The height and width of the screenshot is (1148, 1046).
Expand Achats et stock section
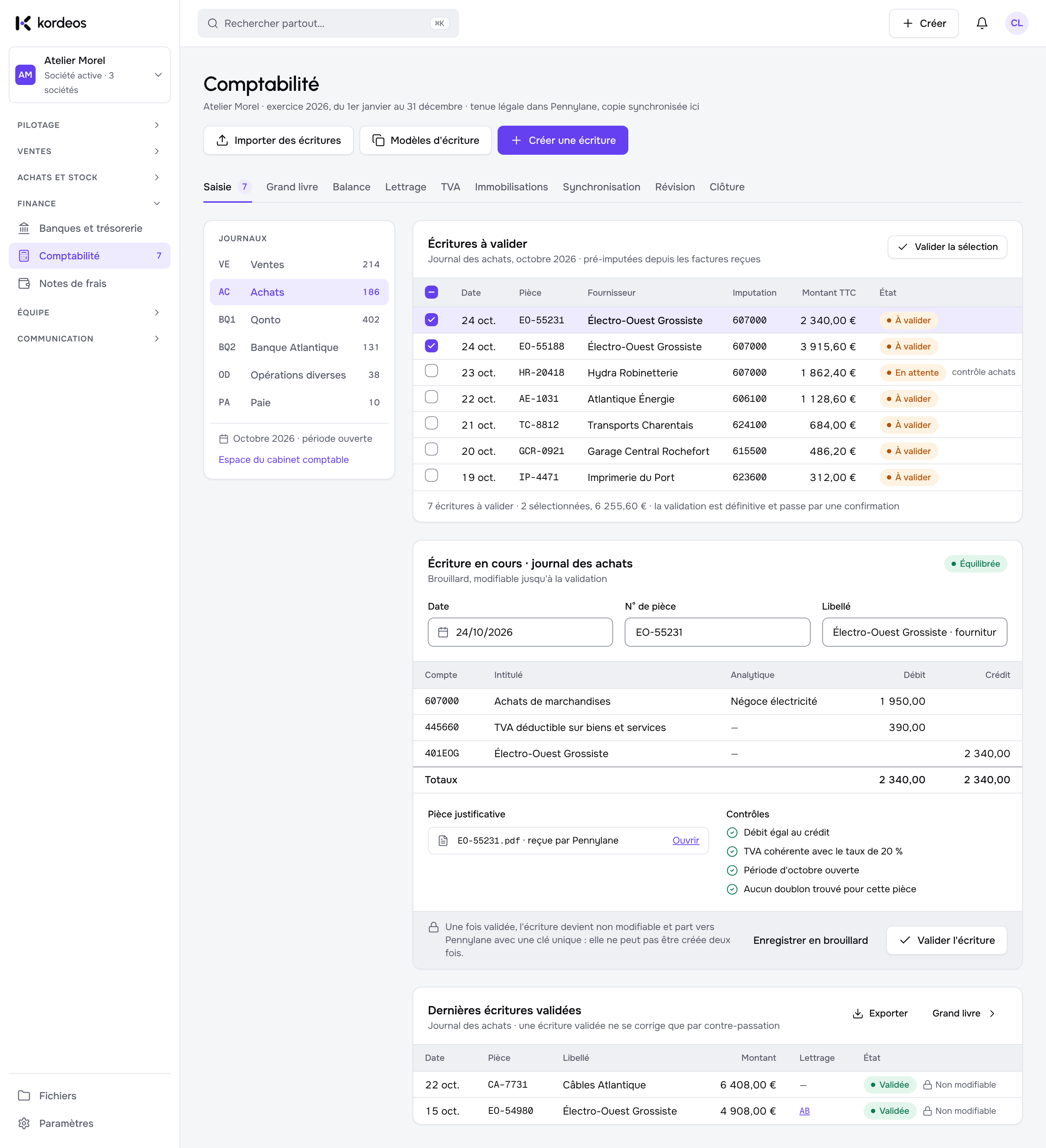point(89,178)
